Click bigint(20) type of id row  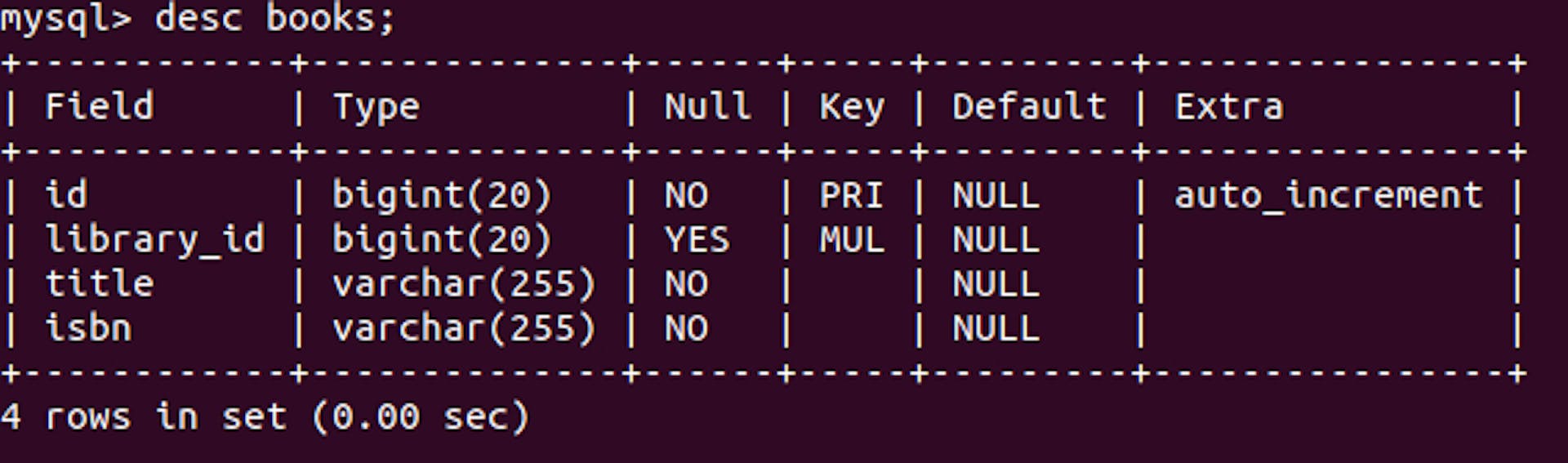coord(443,196)
